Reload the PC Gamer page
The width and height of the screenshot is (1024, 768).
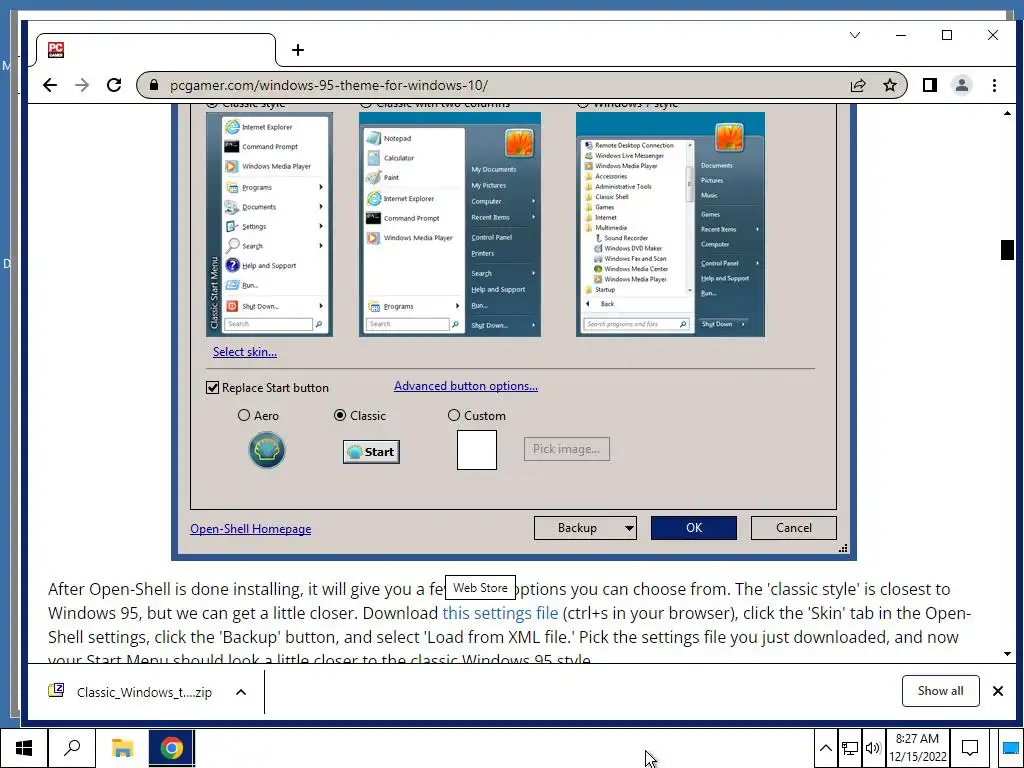[114, 85]
